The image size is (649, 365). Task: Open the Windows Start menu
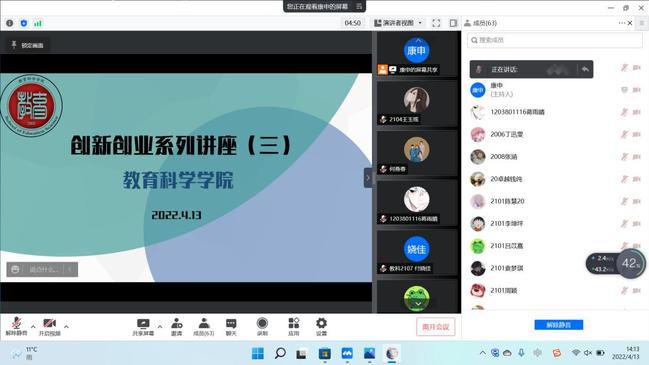[x=257, y=353]
